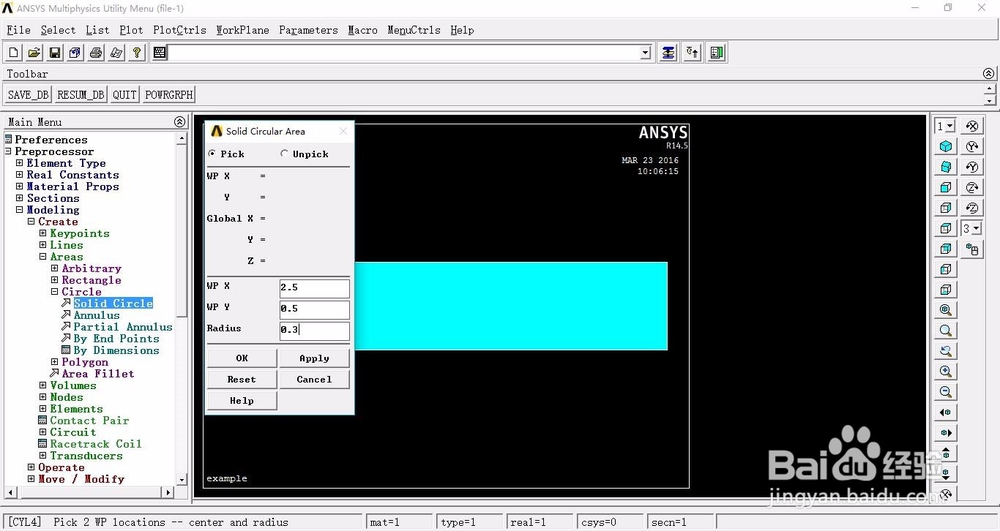Click the Save Analysis floppy disk icon
Viewport: 1000px width, 531px height.
55,53
